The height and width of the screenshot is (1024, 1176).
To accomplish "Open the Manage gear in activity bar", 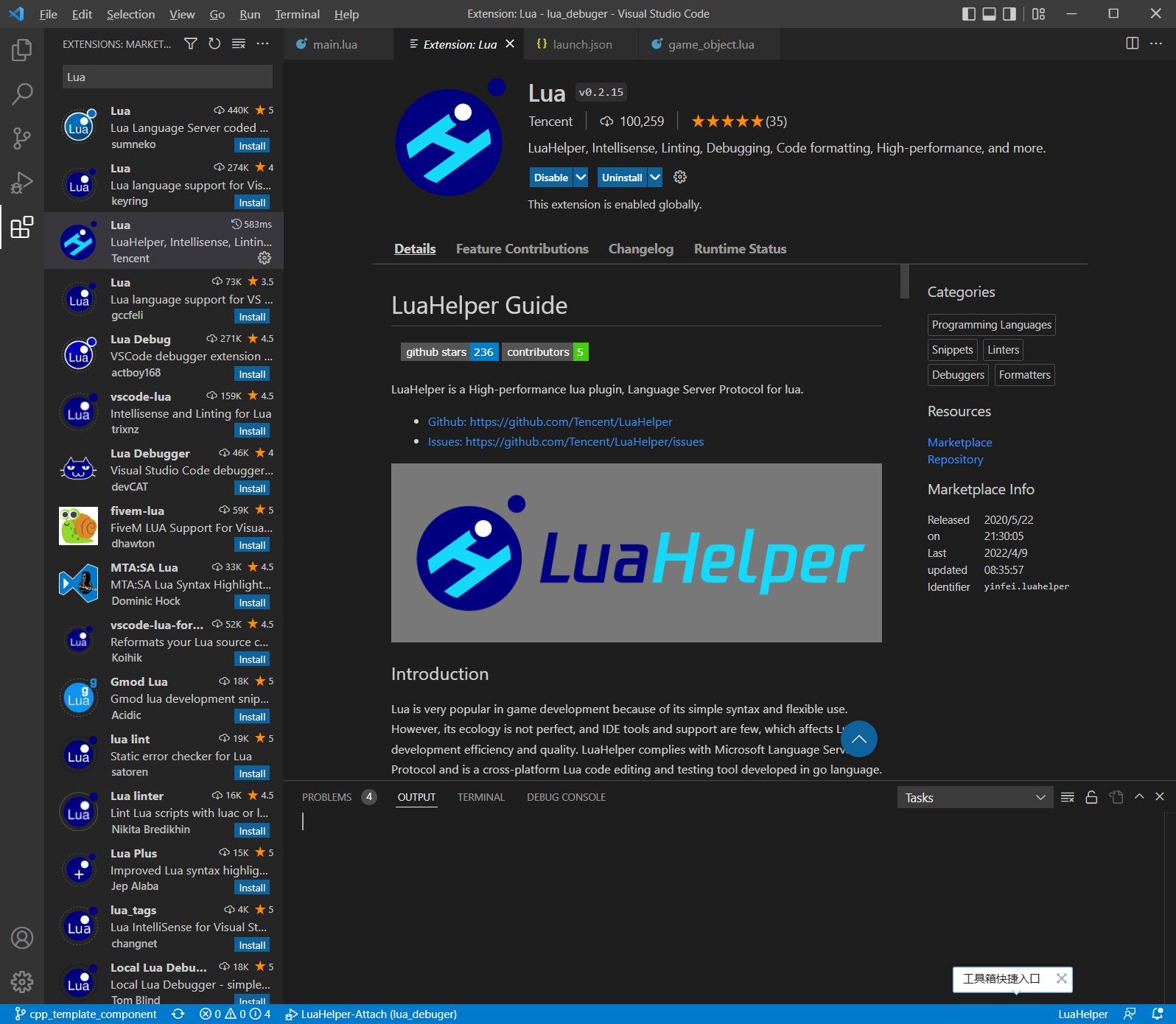I will (x=22, y=981).
